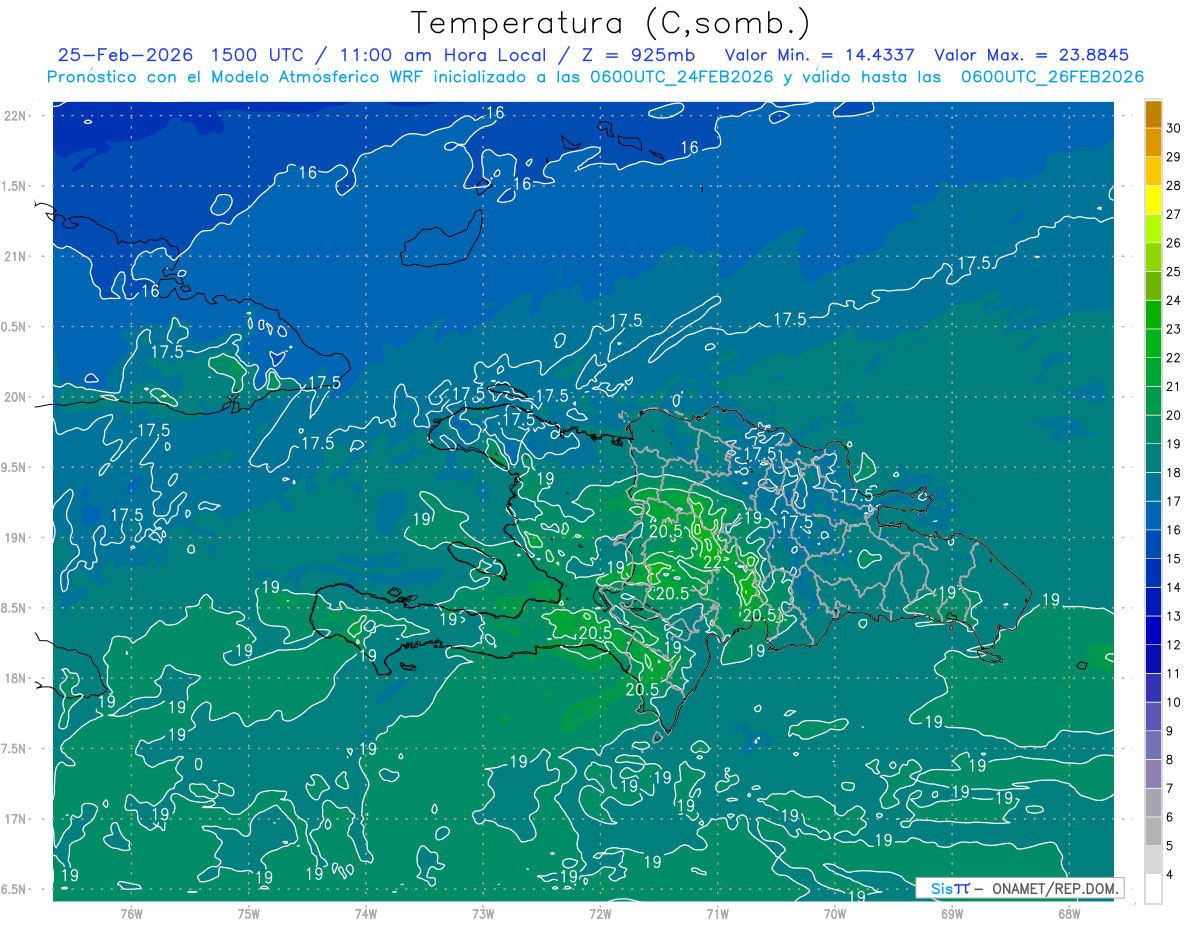Click the '22N' latitude axis label
Viewport: 1200px width, 927px height.
click(x=17, y=115)
